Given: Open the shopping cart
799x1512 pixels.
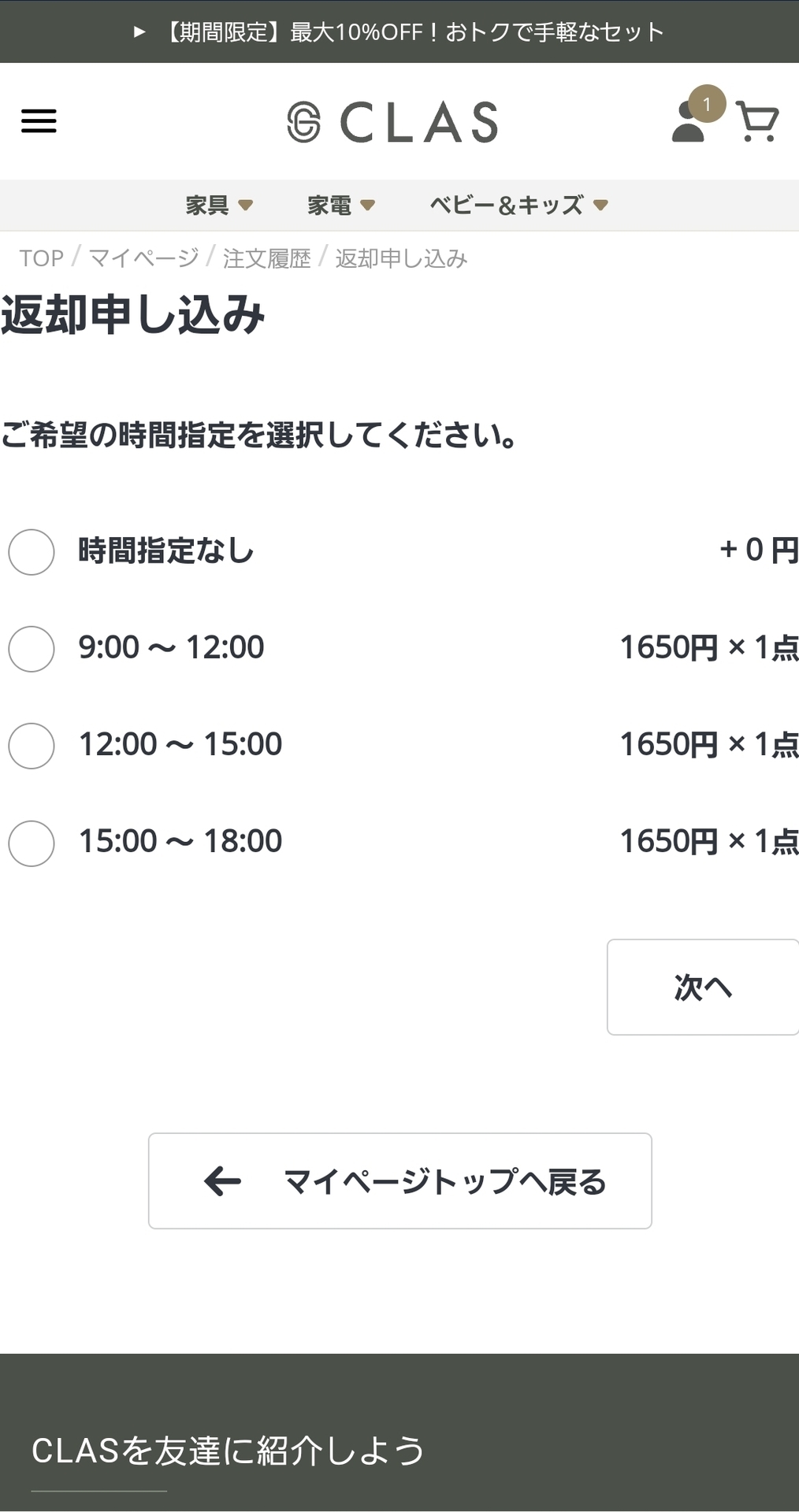Looking at the screenshot, I should pos(757,122).
